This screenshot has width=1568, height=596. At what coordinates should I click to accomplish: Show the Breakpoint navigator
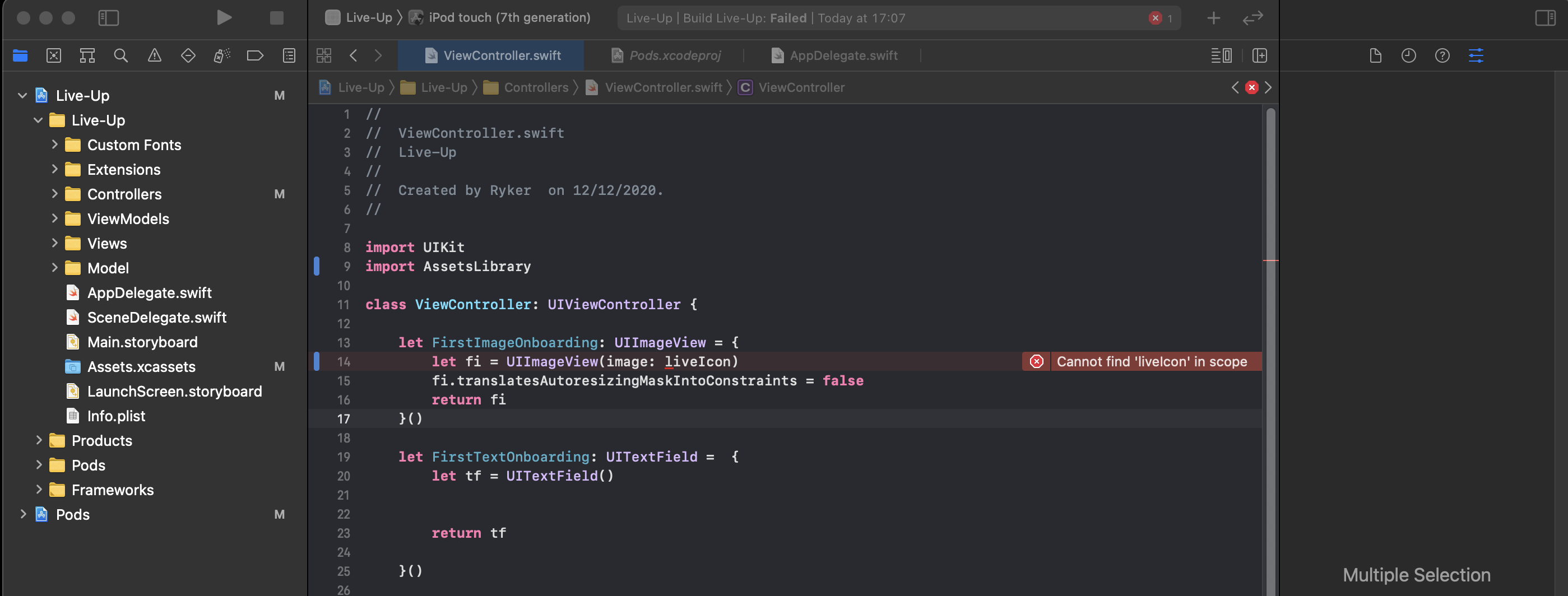255,56
